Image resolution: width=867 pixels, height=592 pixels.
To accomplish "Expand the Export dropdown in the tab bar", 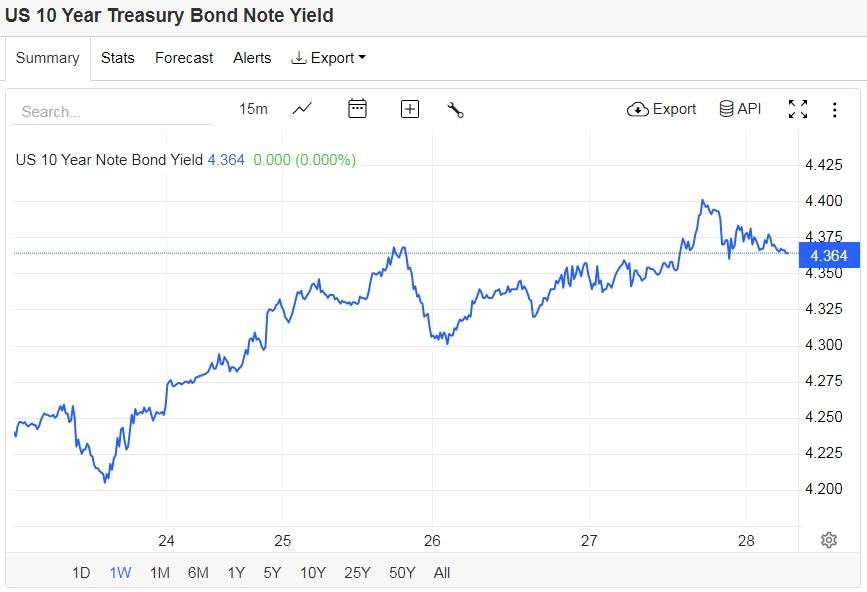I will pos(328,58).
